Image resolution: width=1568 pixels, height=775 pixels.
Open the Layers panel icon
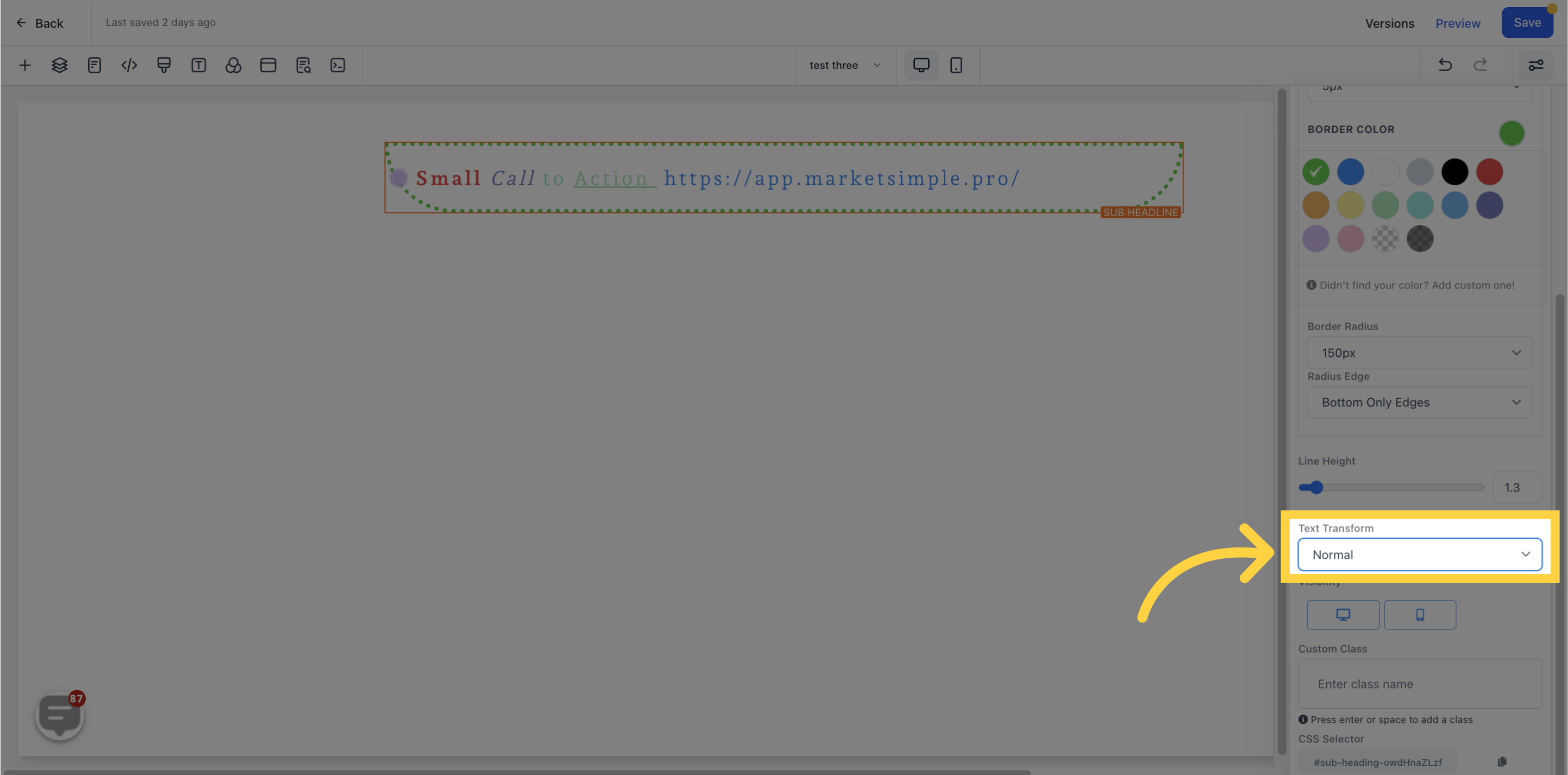(59, 65)
